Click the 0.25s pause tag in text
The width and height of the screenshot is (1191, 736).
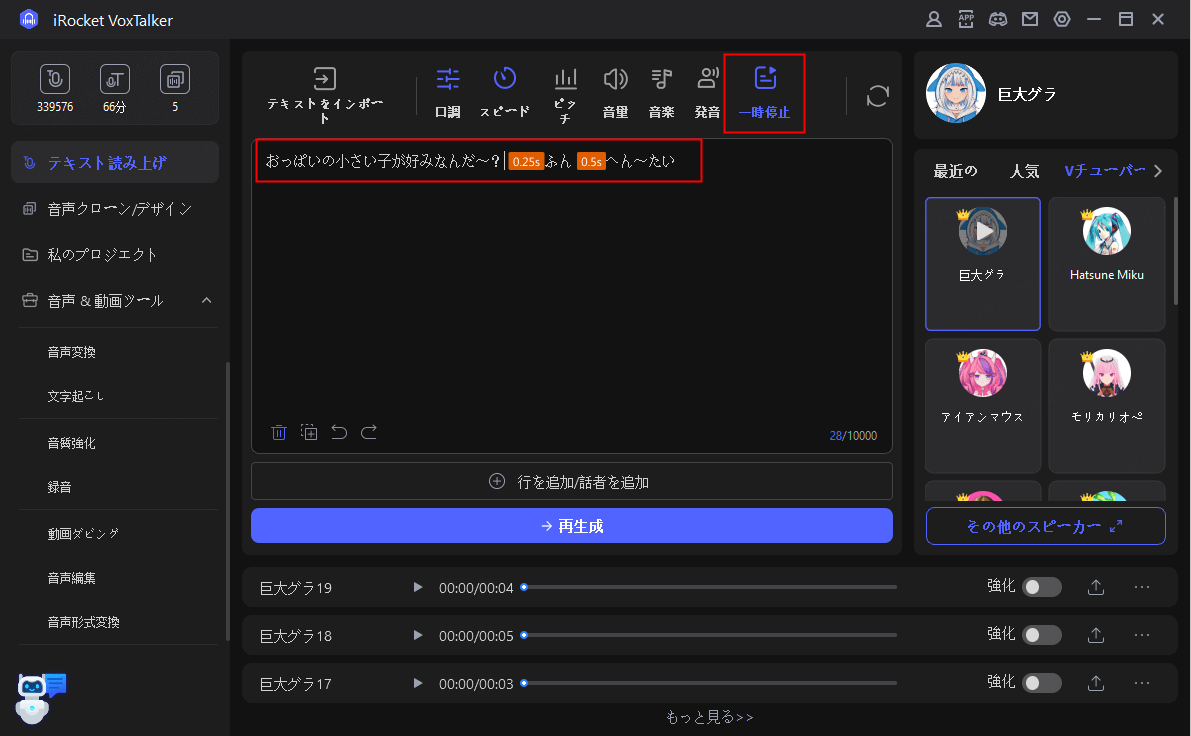point(526,162)
